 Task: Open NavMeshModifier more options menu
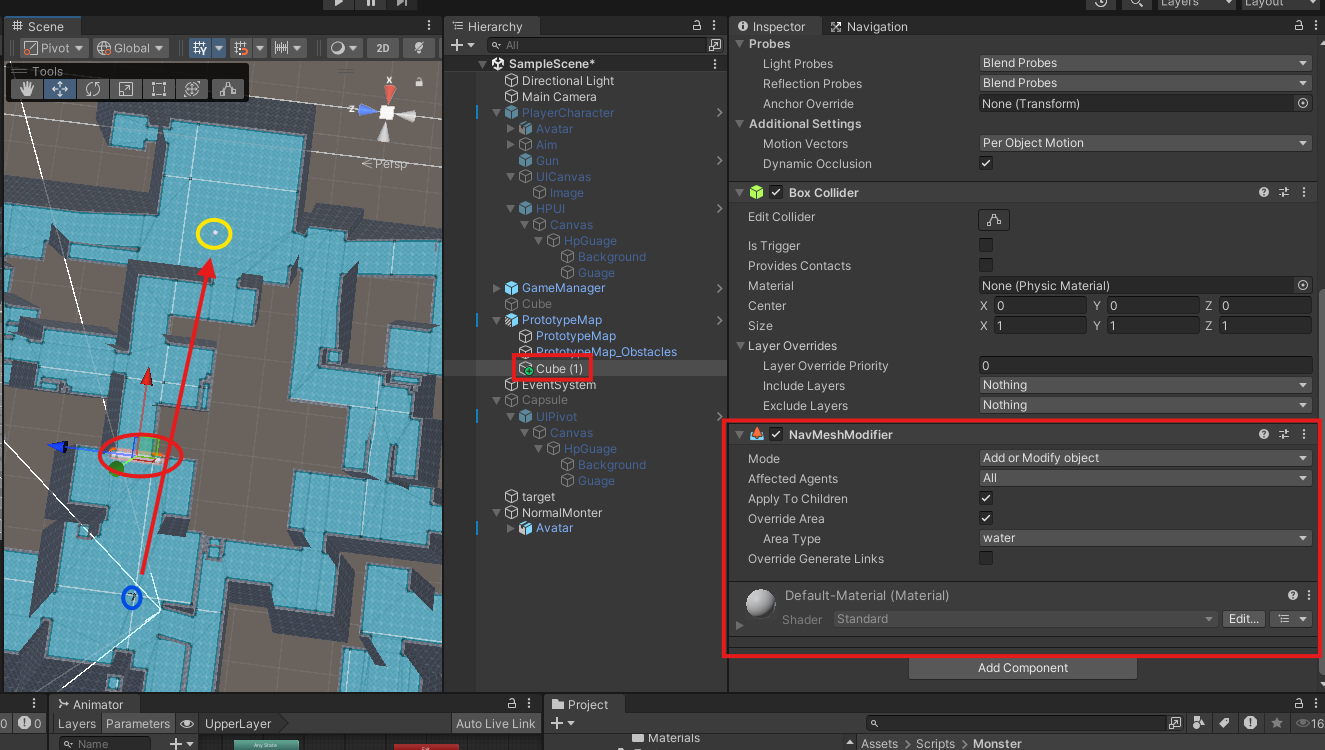pos(1304,434)
